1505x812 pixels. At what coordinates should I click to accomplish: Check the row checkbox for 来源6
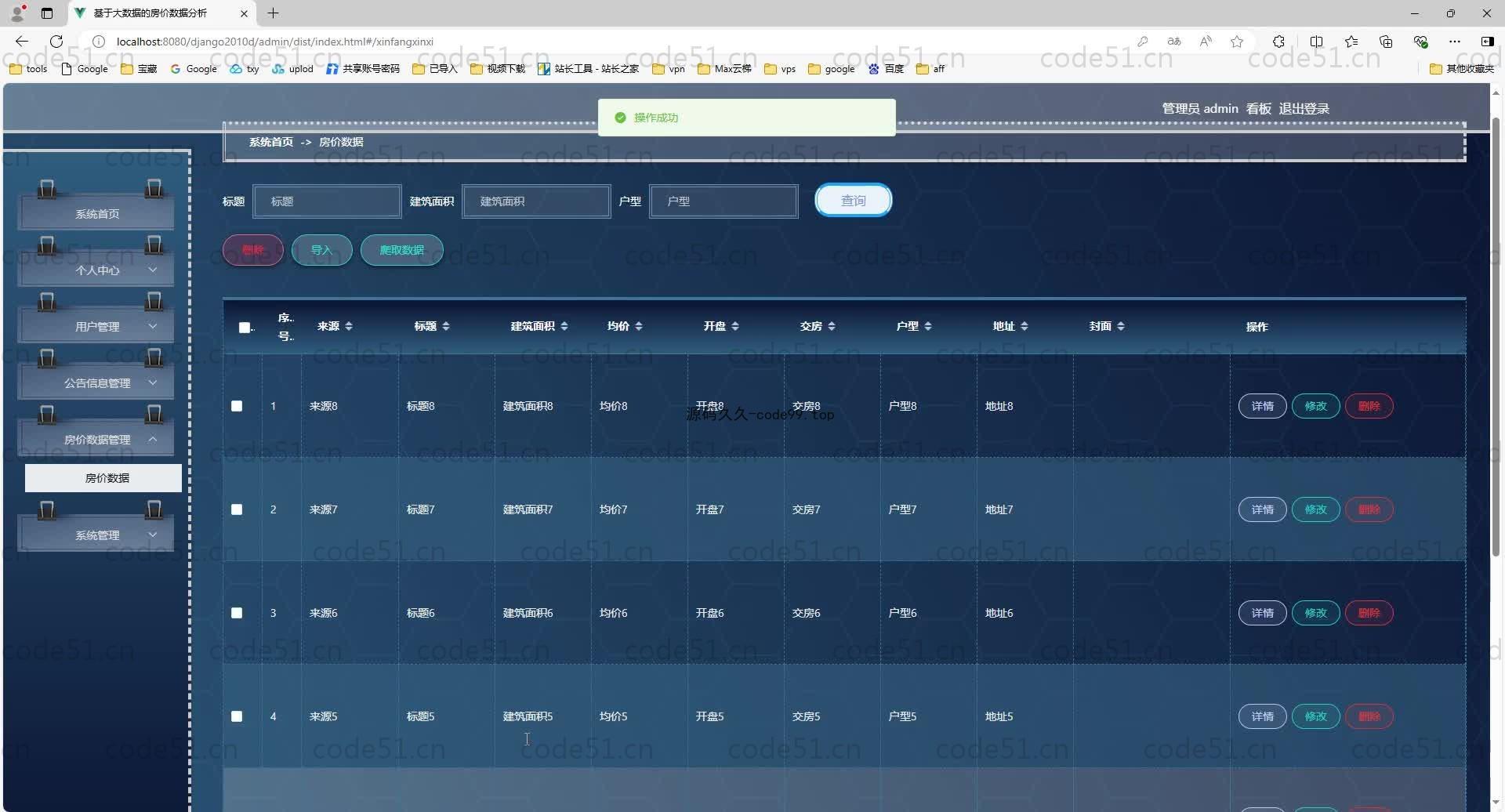[x=237, y=613]
